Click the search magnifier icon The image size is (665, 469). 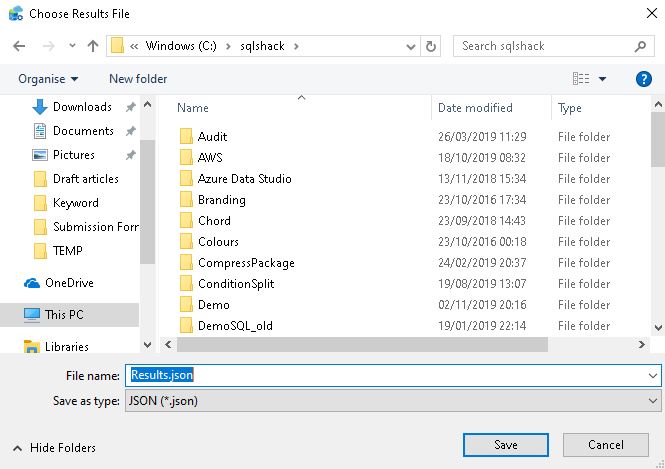click(x=641, y=46)
